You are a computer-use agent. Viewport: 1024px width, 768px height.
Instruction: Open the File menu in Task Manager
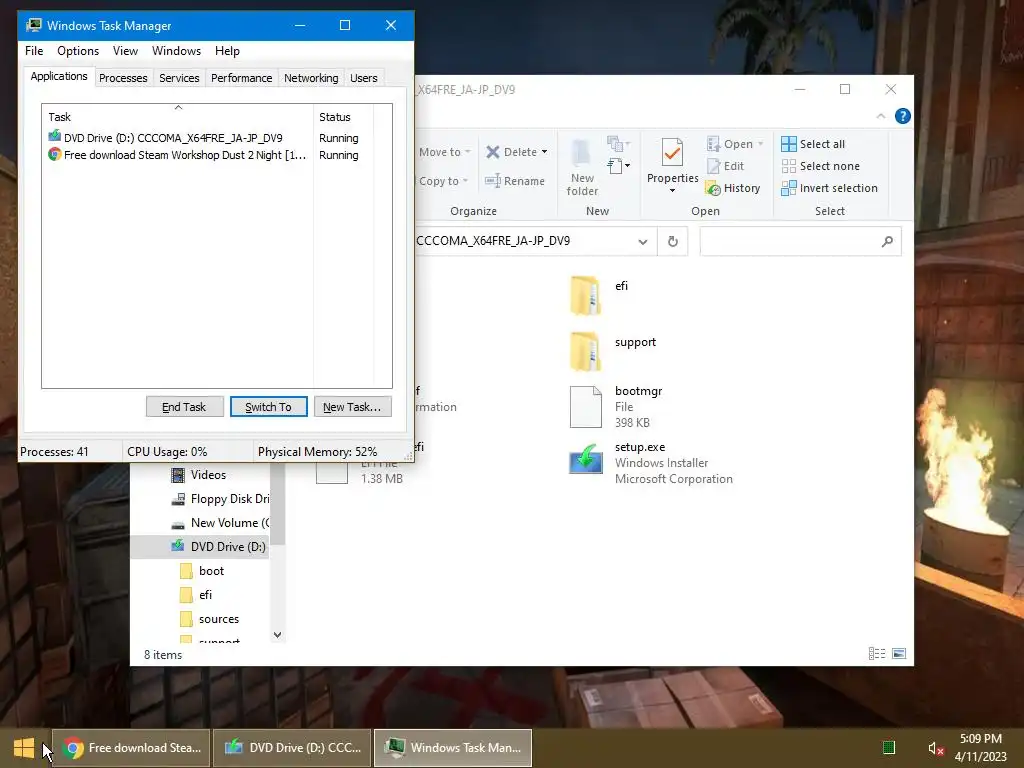click(x=34, y=51)
